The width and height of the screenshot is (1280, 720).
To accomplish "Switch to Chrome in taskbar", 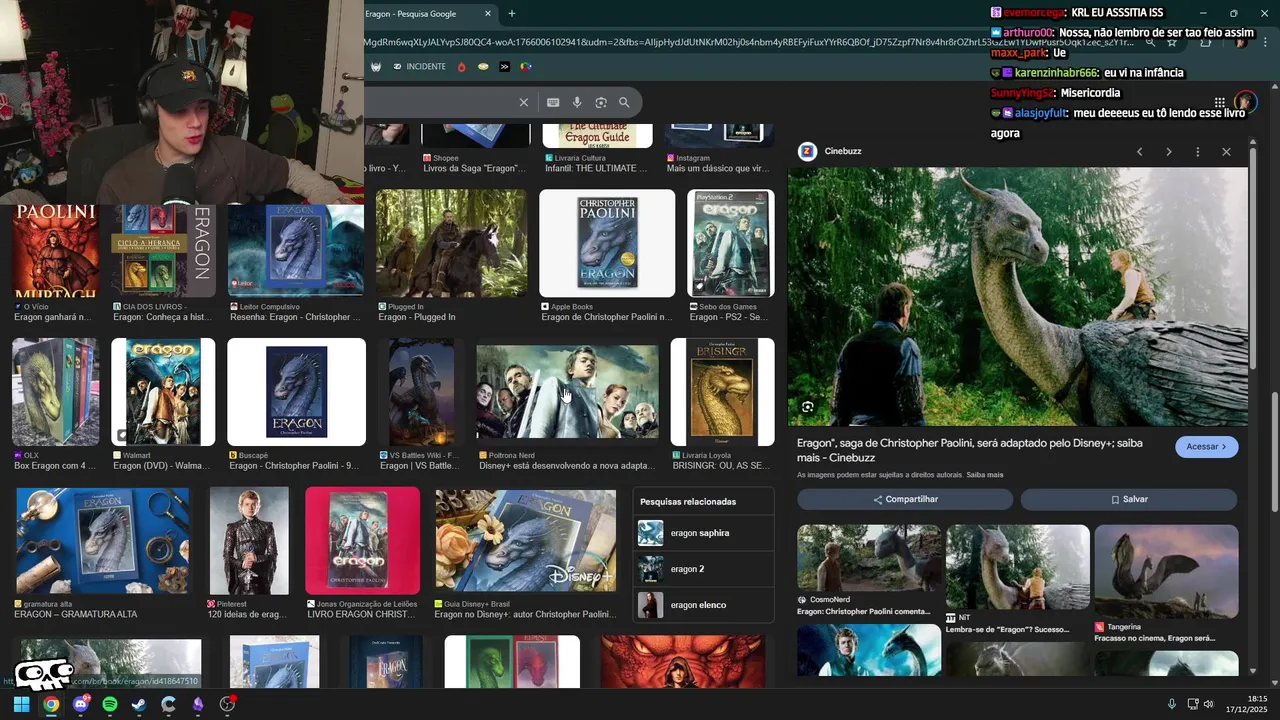I will [51, 704].
